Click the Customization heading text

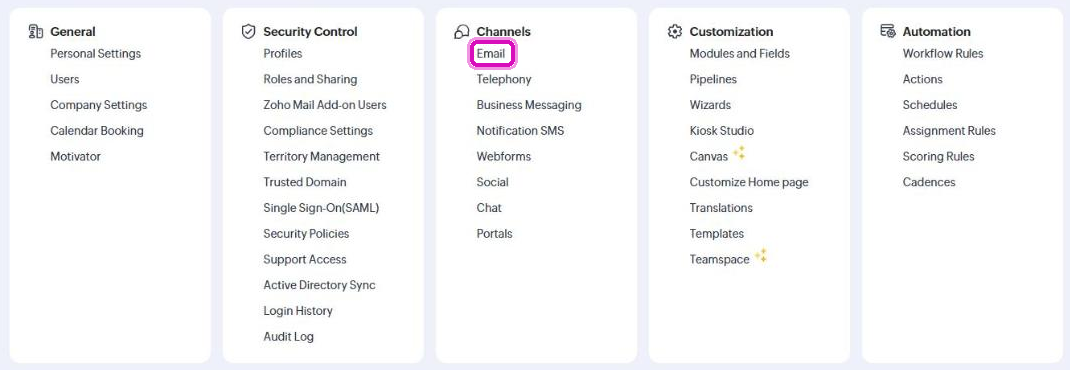pos(732,31)
